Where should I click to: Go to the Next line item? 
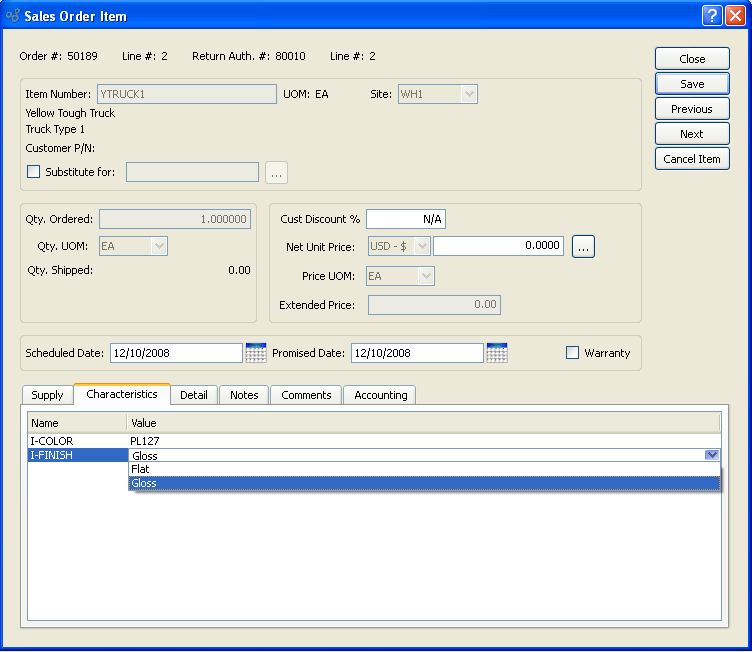click(x=692, y=134)
